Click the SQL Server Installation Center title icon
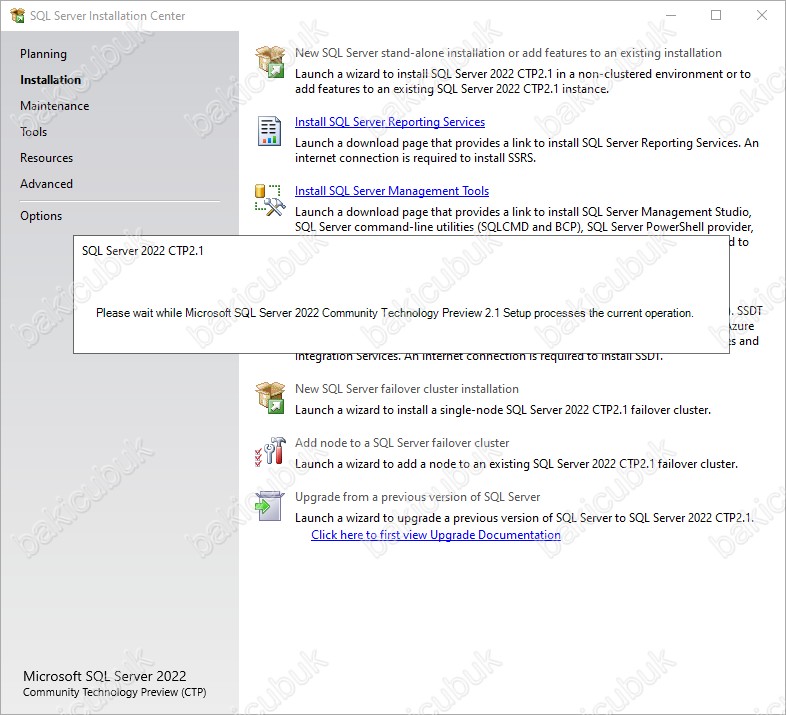The image size is (786, 715). click(x=18, y=16)
